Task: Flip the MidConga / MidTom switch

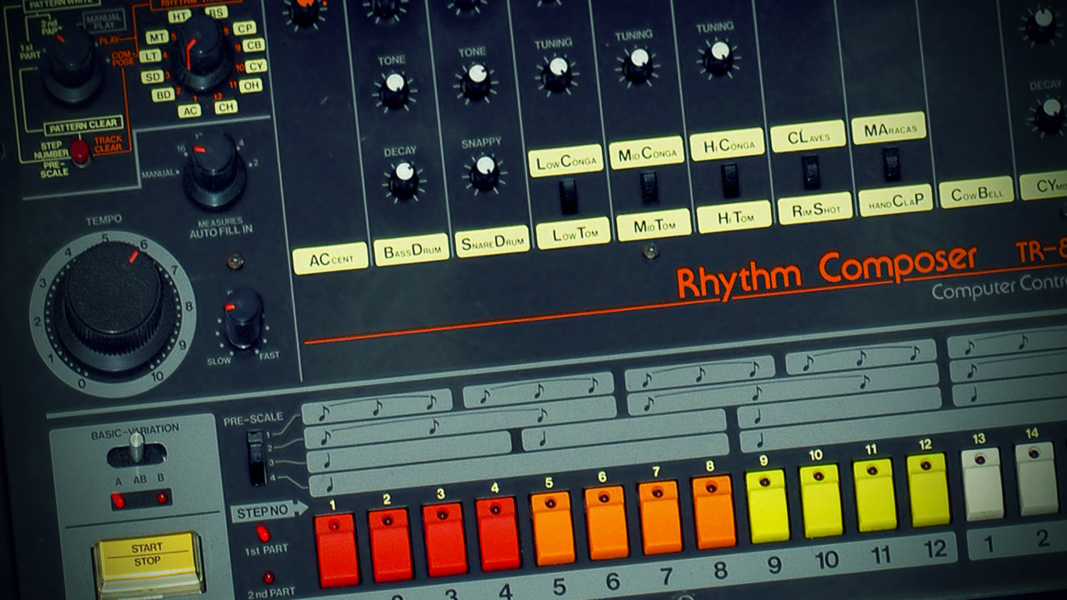Action: pos(650,188)
